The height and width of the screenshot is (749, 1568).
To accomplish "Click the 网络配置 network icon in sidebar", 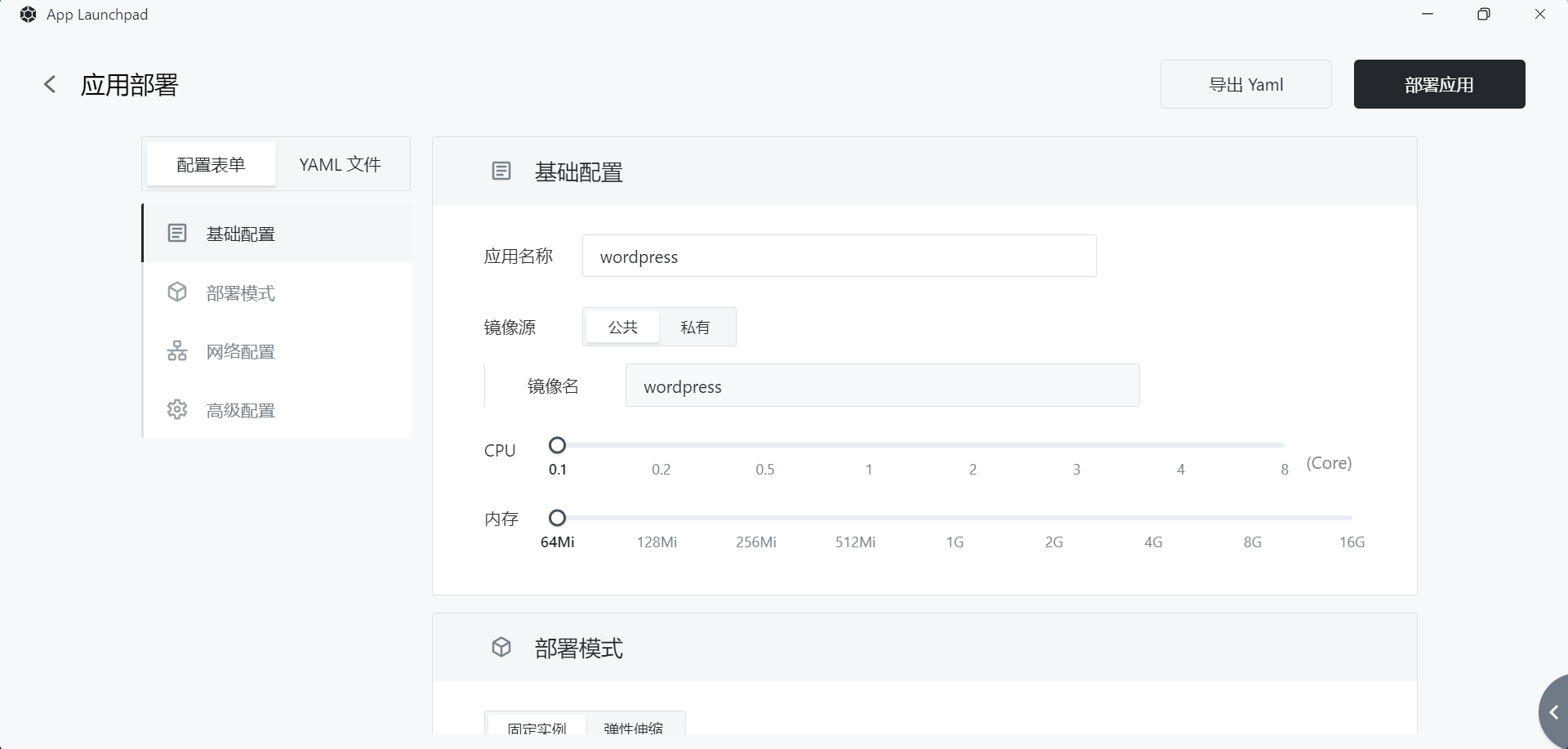I will [177, 351].
